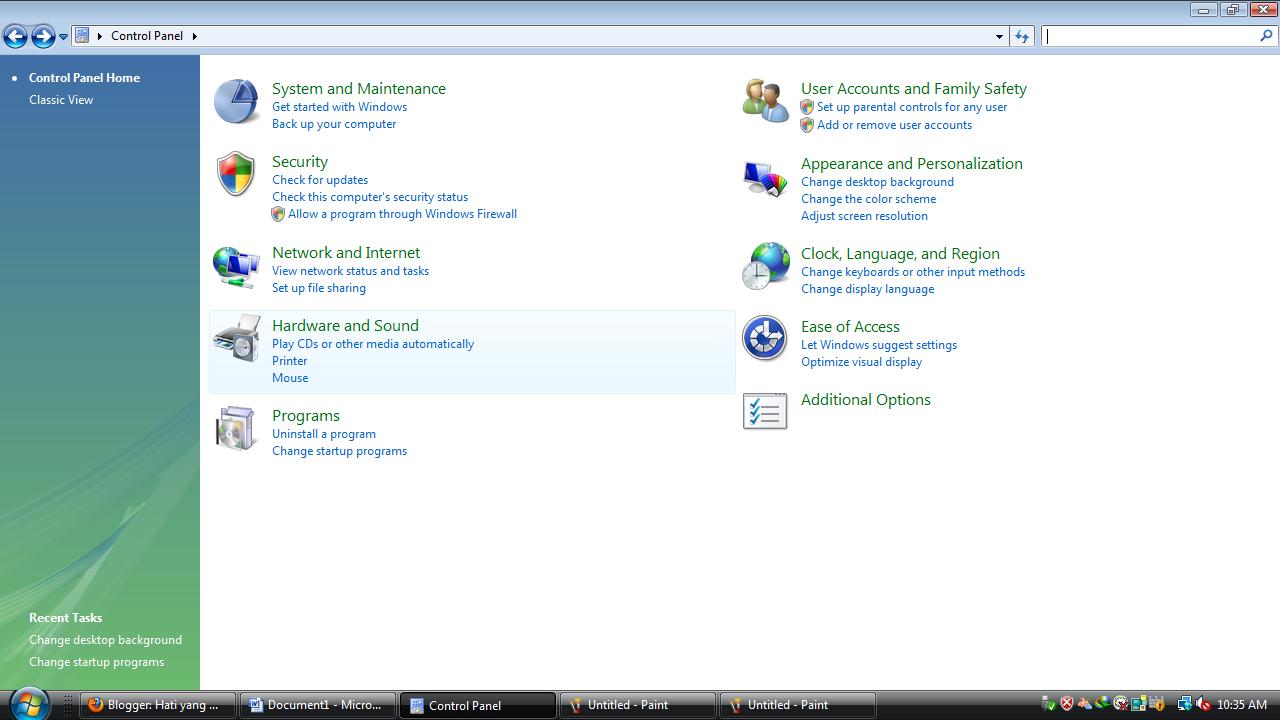This screenshot has width=1280, height=720.
Task: Click Uninstall a program
Action: (324, 434)
